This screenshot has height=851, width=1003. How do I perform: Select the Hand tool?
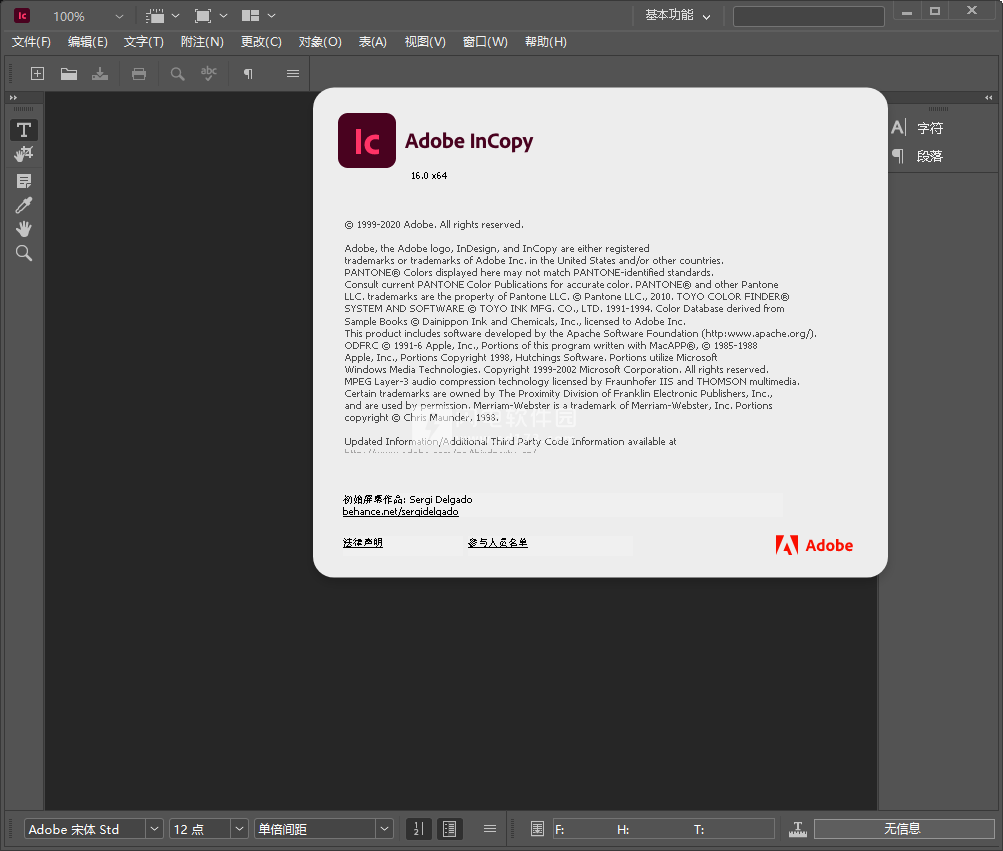tap(24, 228)
